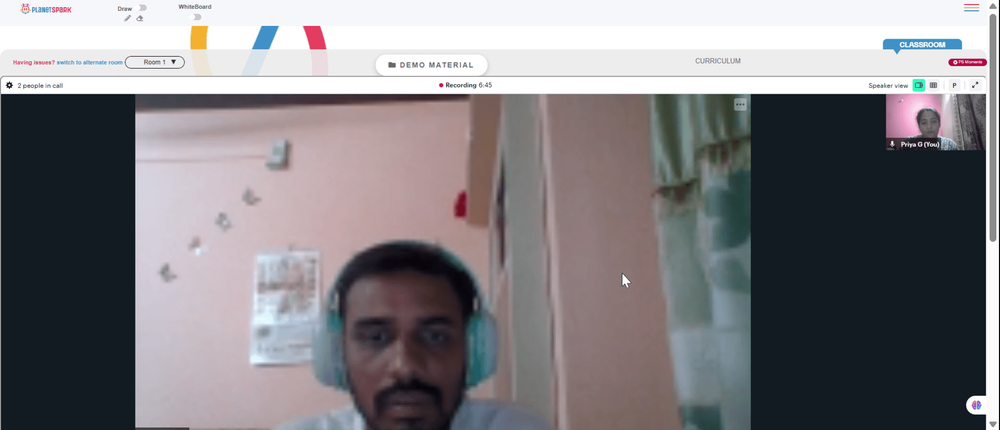Open the CURRICULUM tab
The height and width of the screenshot is (430, 1000).
717,61
